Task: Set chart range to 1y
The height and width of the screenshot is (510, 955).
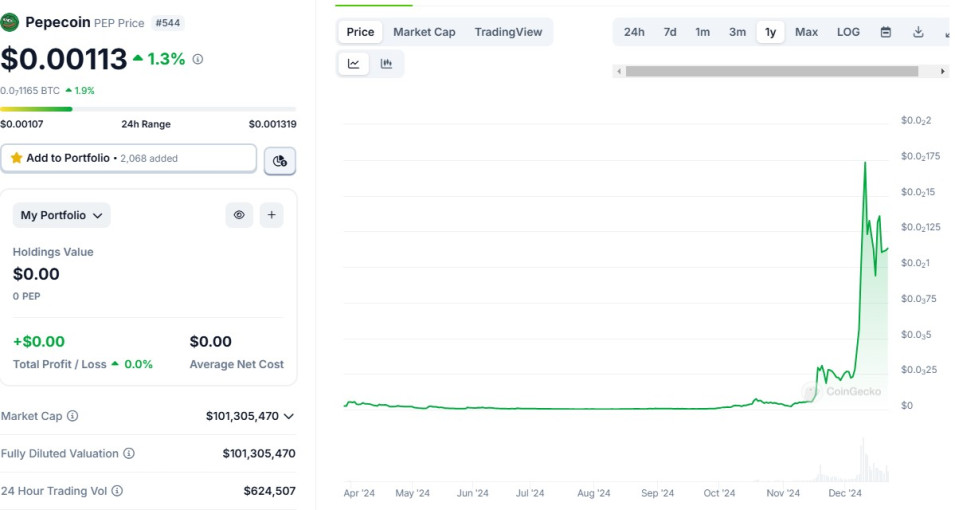Action: 770,32
